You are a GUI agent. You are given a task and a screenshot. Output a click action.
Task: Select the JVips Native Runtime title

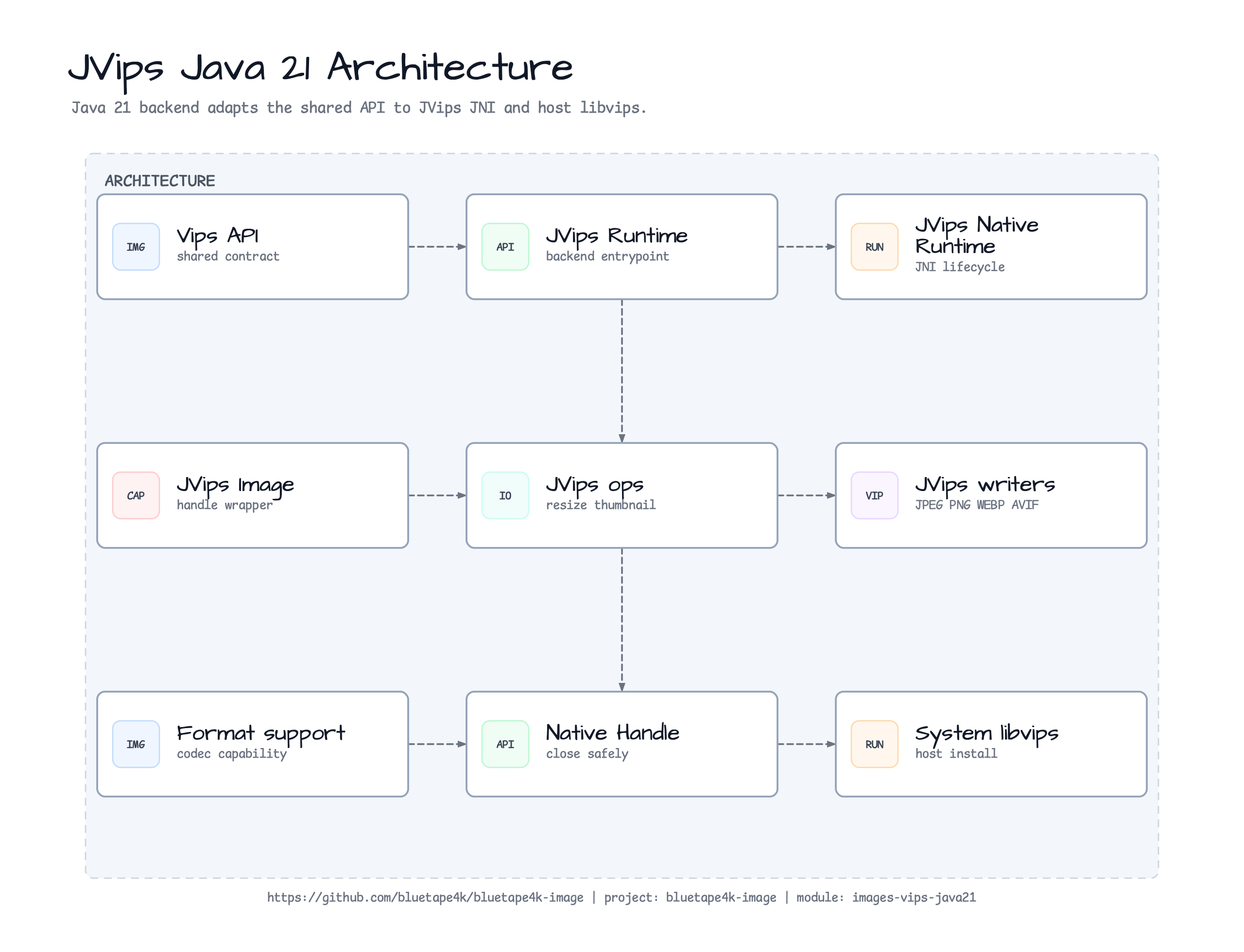[x=976, y=236]
